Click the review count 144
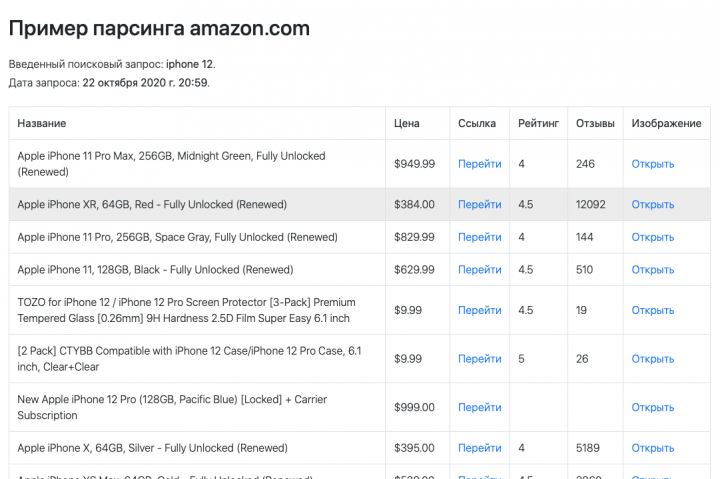Viewport: 720px width, 479px height. 585,237
